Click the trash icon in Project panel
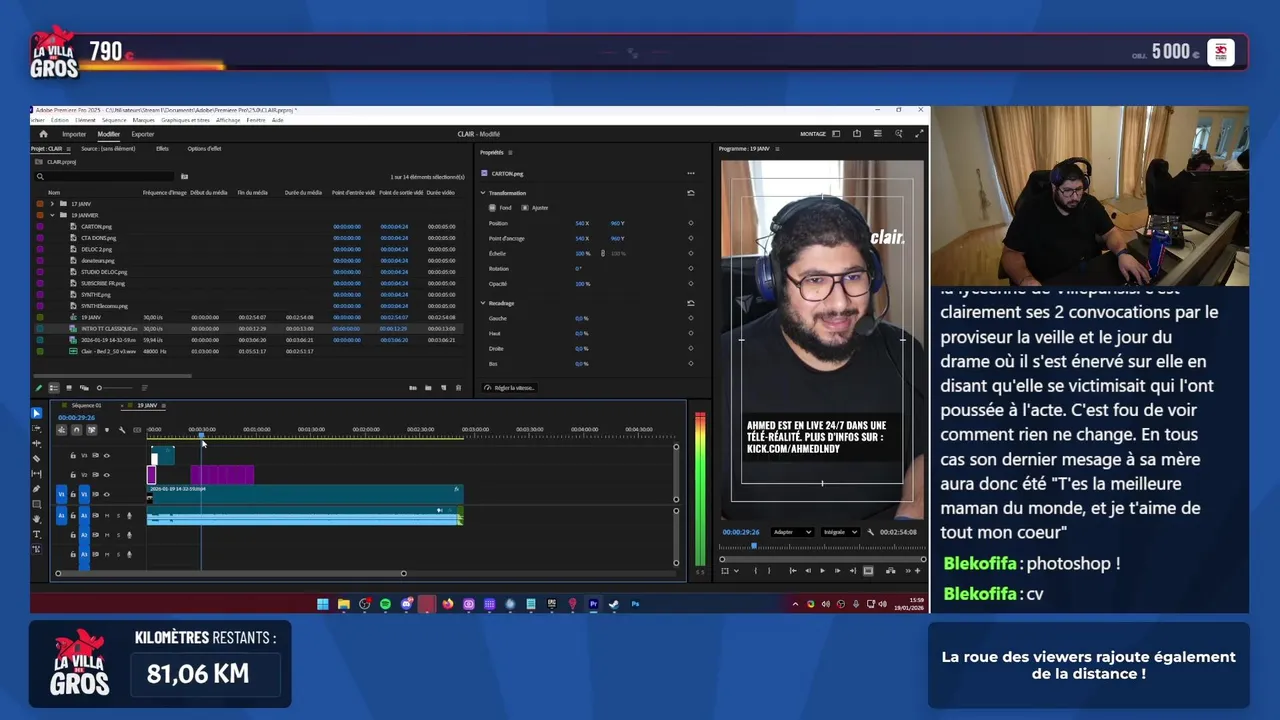 (459, 388)
